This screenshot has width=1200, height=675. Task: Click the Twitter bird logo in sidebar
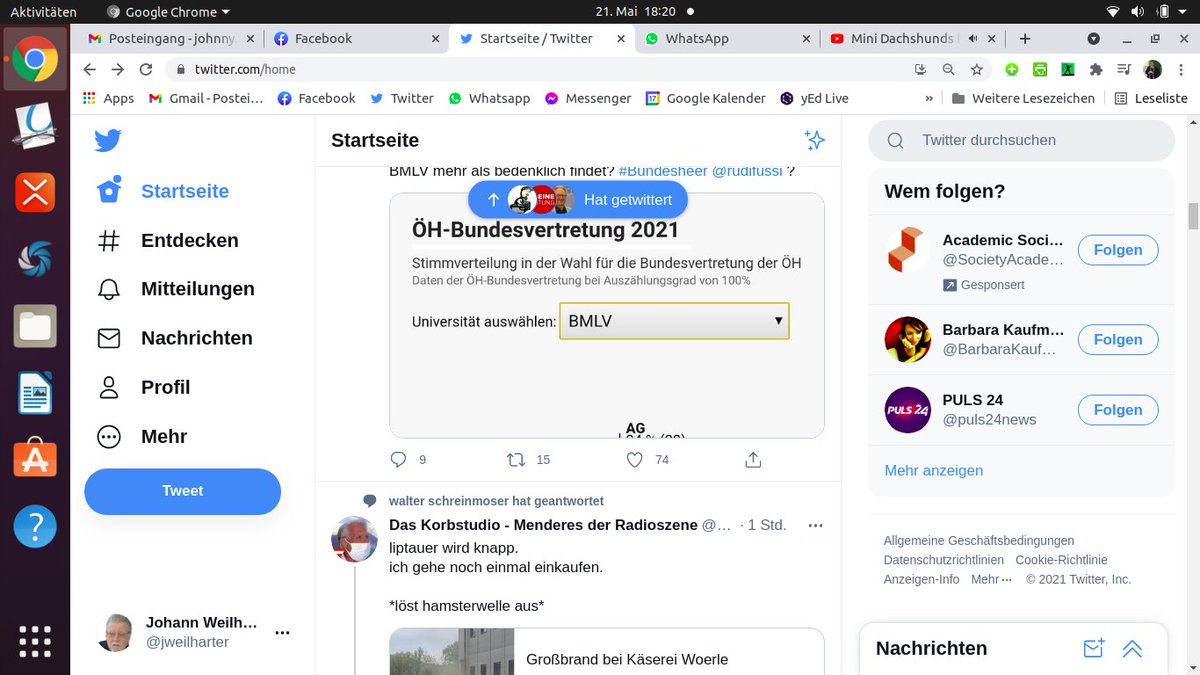click(108, 141)
